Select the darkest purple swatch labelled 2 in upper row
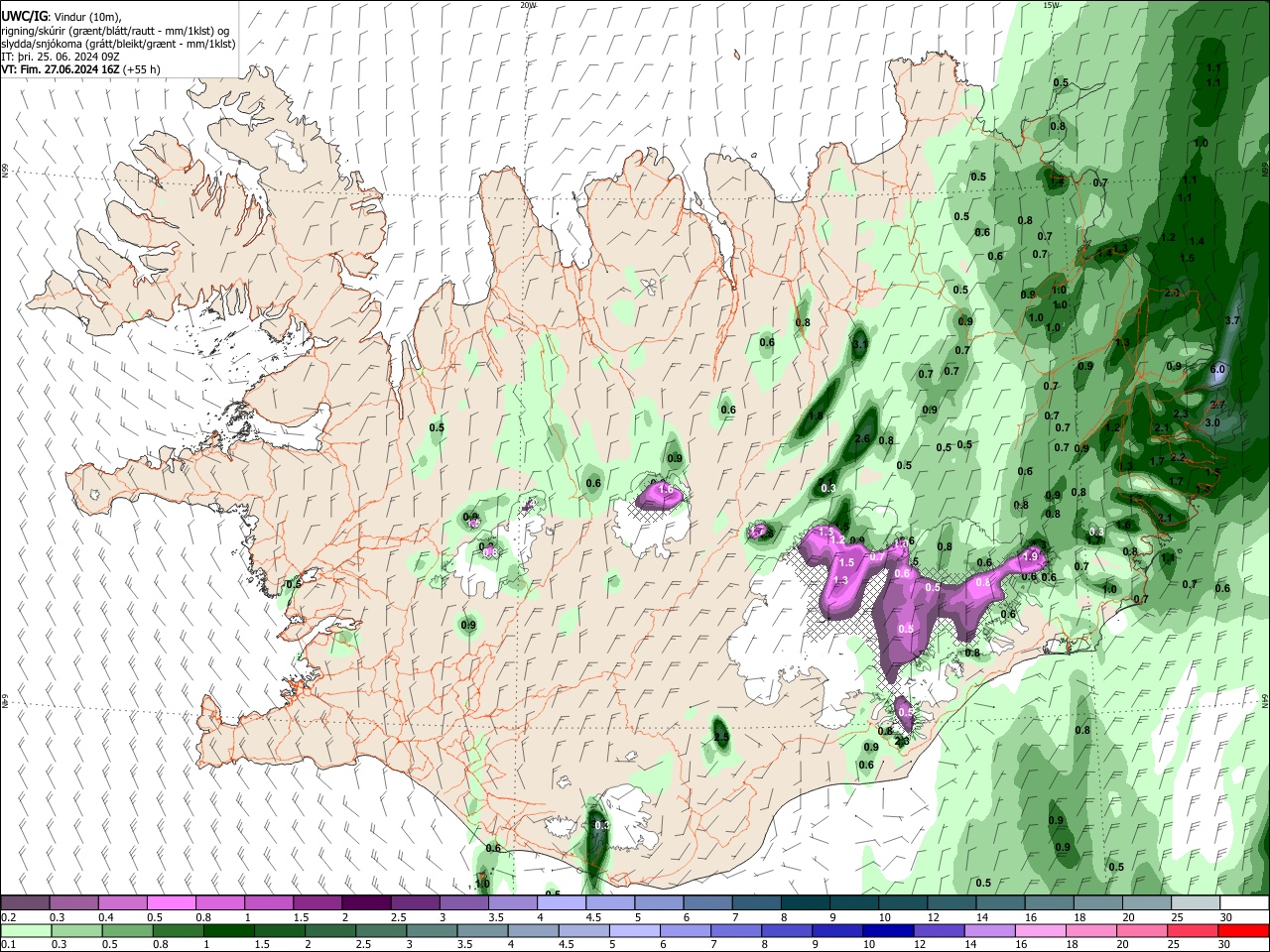The width and height of the screenshot is (1270, 952). pos(365,903)
